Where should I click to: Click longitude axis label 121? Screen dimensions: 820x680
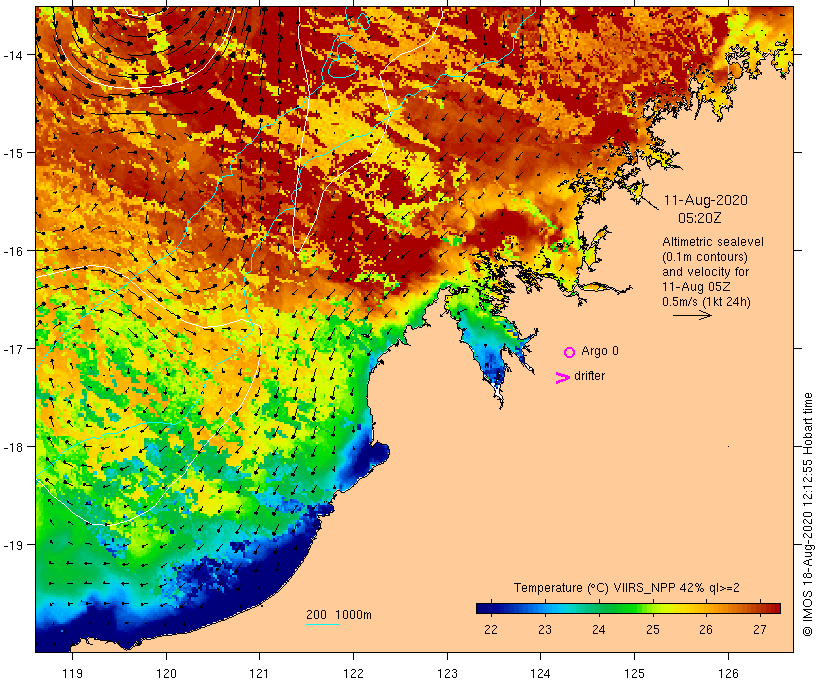pos(259,673)
